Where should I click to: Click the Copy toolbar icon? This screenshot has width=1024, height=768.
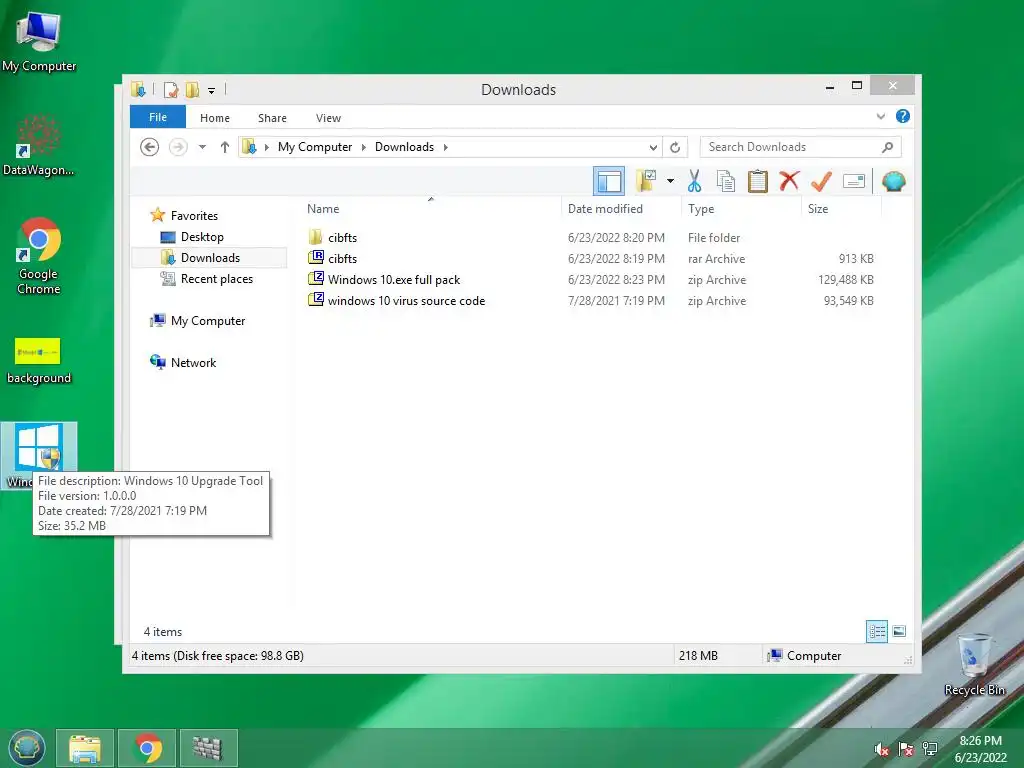(x=726, y=181)
